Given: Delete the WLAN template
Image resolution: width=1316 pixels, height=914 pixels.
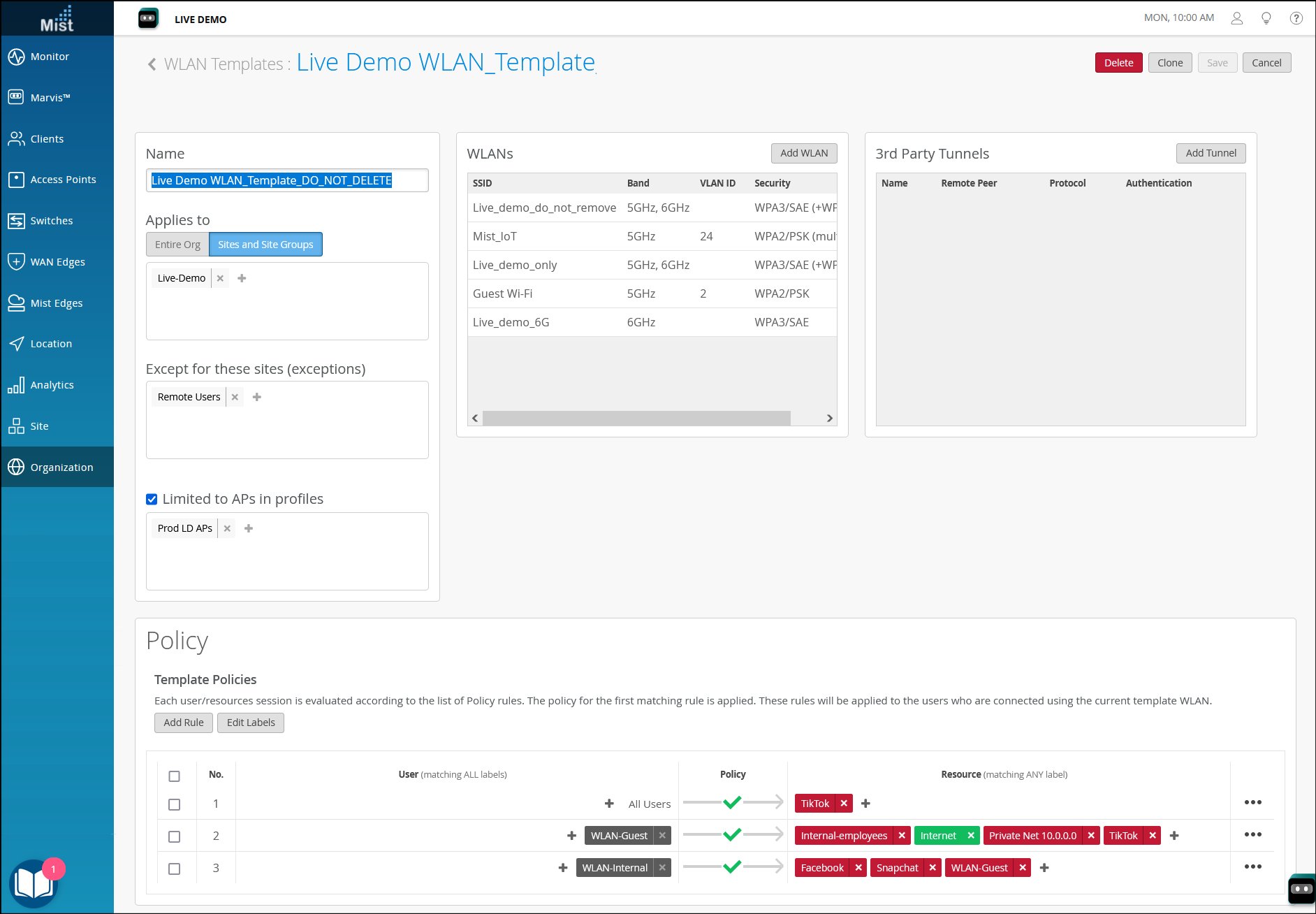Looking at the screenshot, I should coord(1119,63).
